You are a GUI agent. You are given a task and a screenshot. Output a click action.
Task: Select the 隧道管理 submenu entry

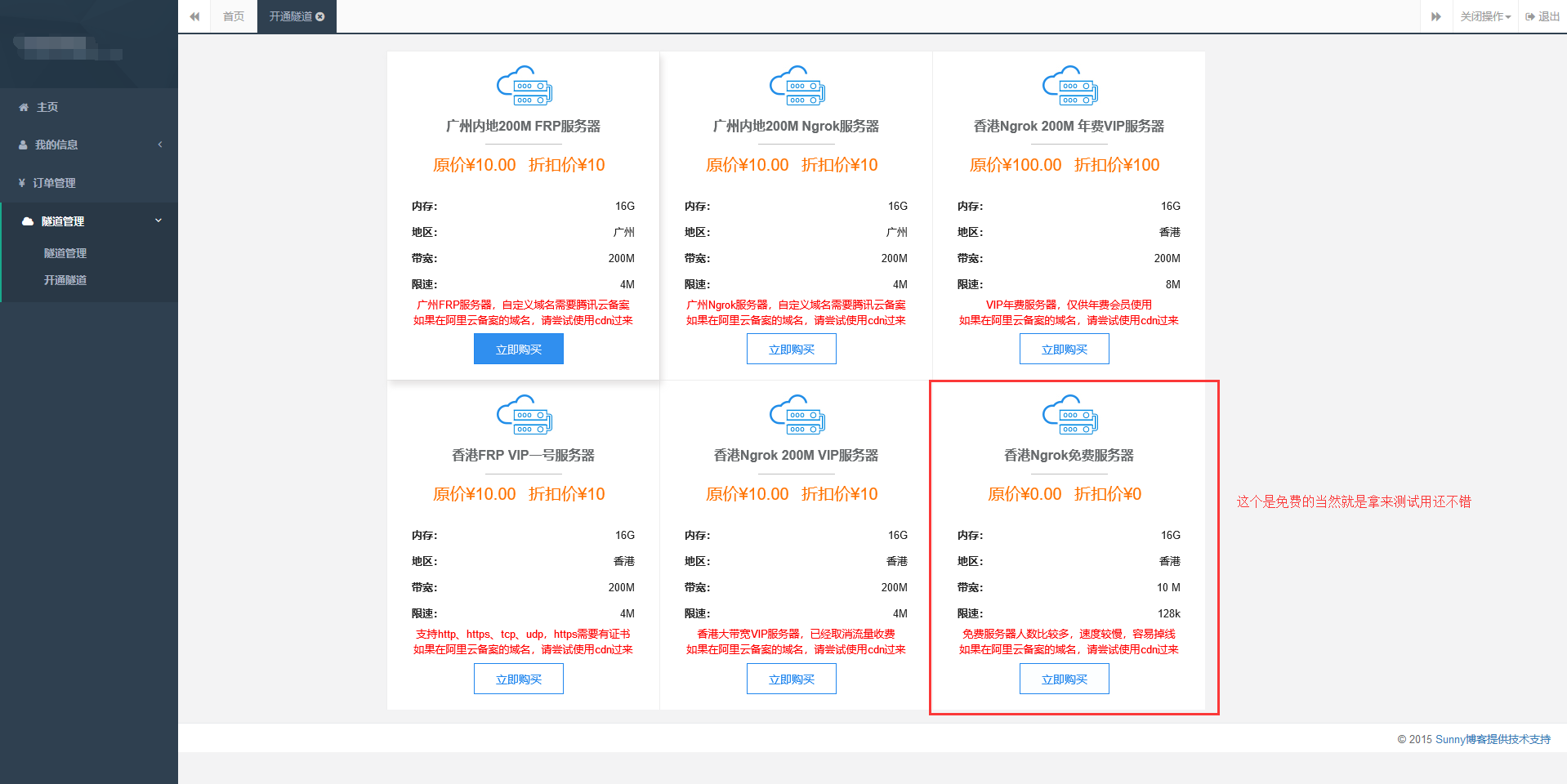point(65,253)
